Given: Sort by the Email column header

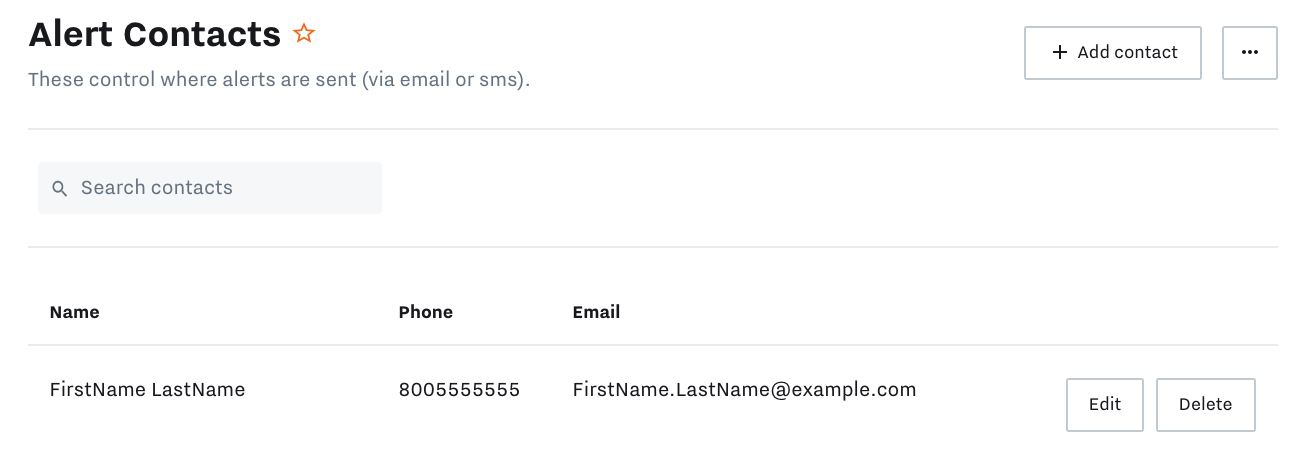Looking at the screenshot, I should (x=597, y=312).
